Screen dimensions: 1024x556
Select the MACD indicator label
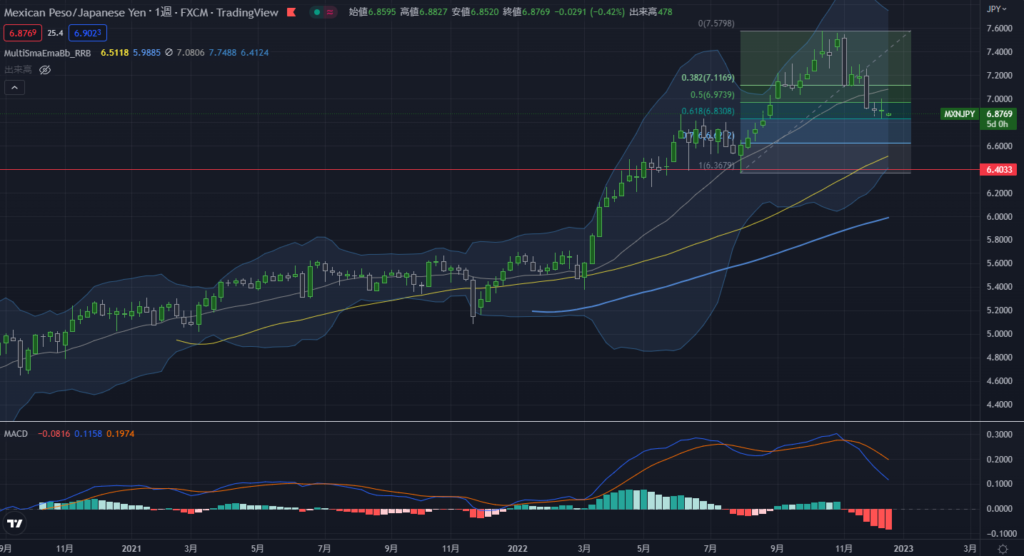[18, 434]
